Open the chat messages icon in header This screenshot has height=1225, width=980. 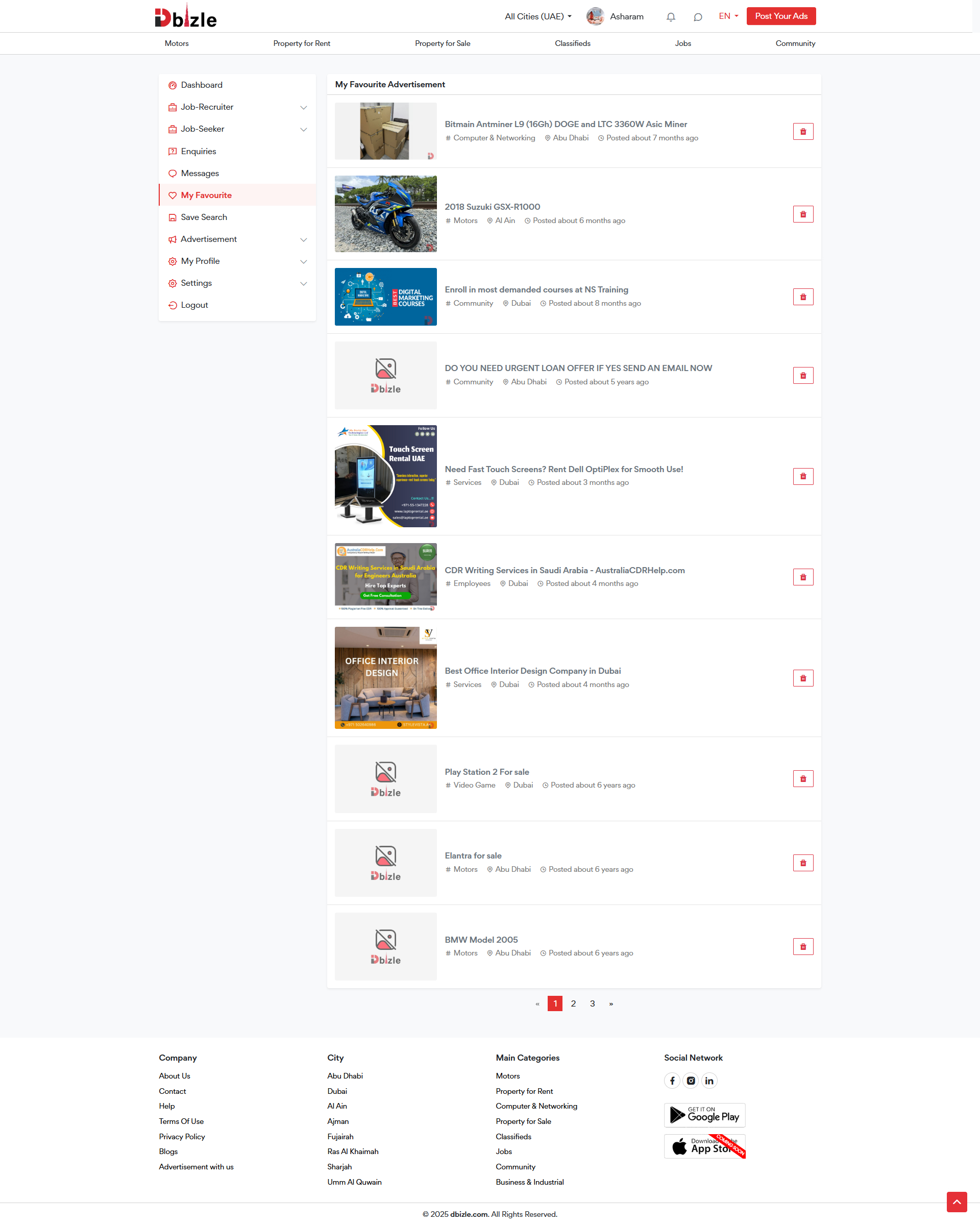(x=698, y=16)
